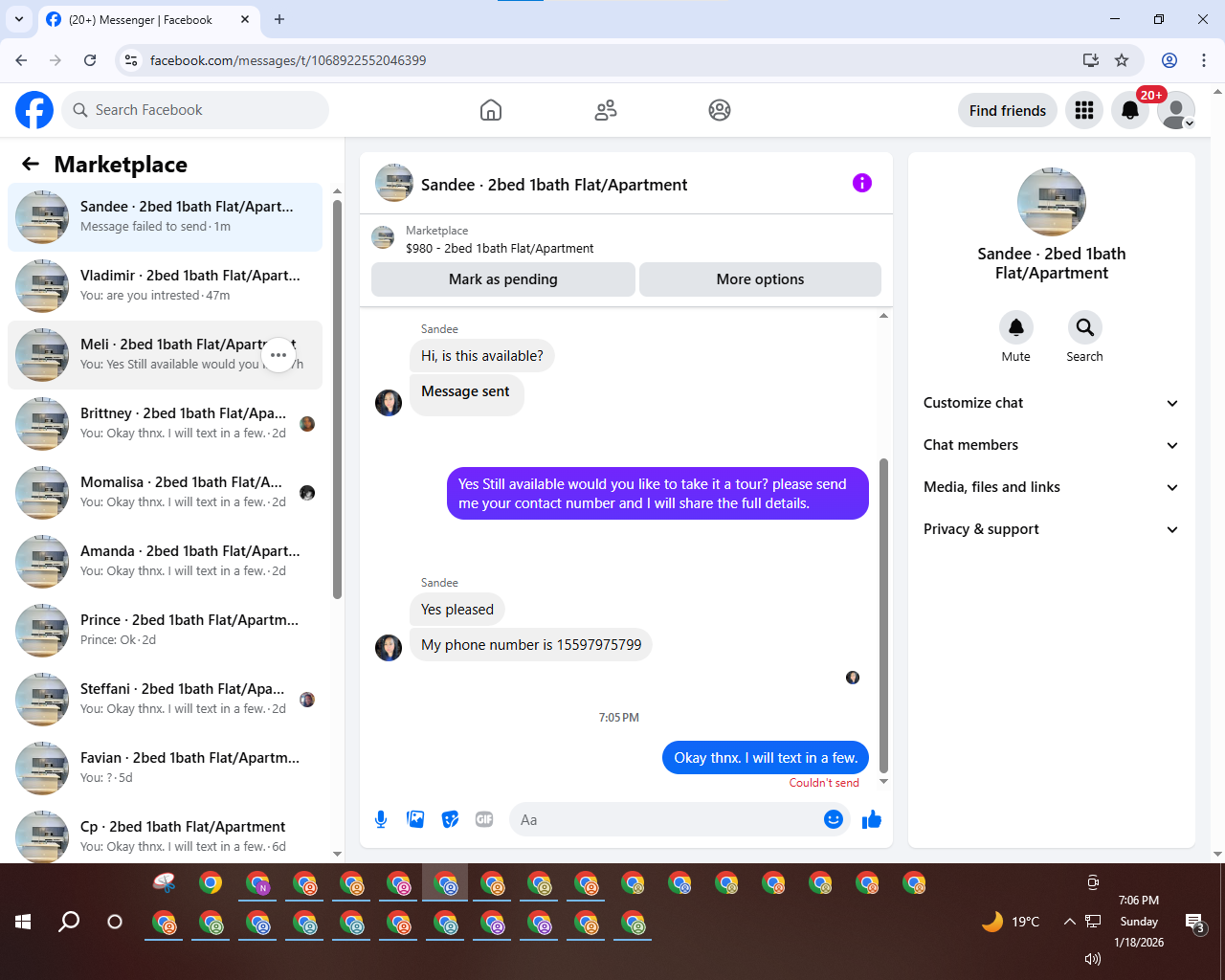Open the Amanda conversation
1225x980 pixels.
[x=165, y=562]
